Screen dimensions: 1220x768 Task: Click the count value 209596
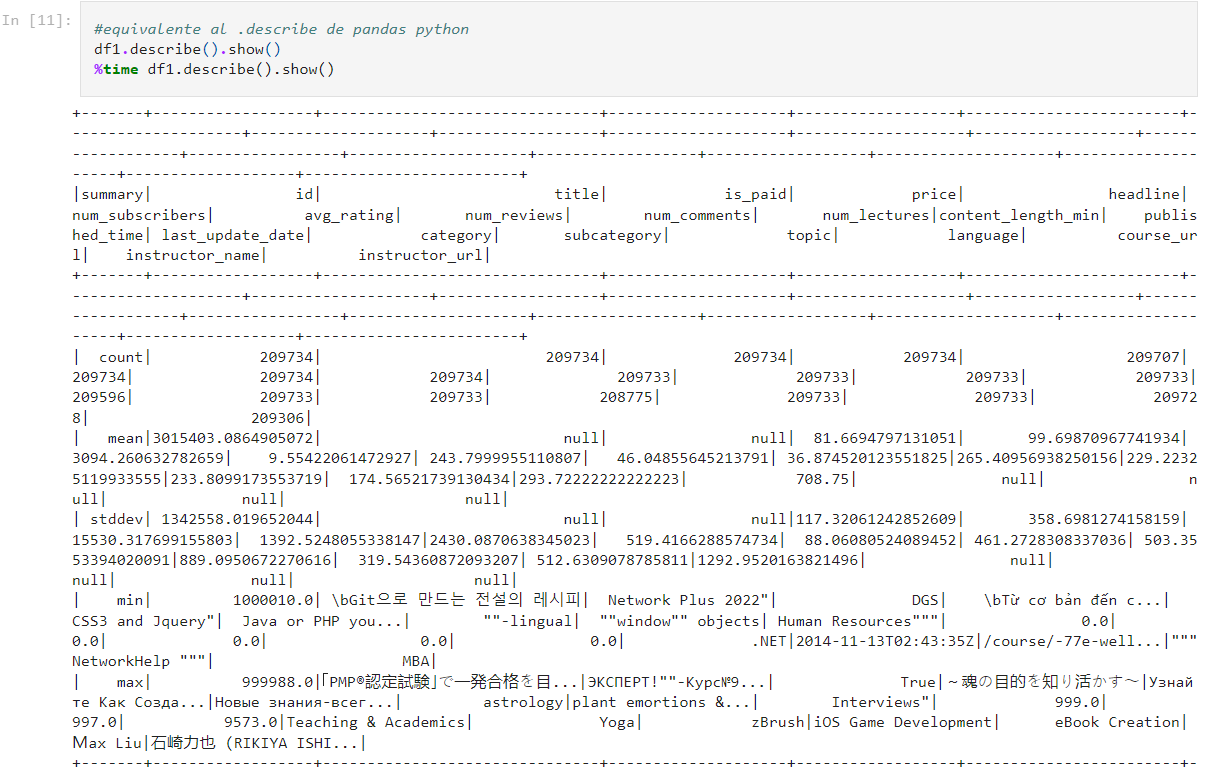click(99, 397)
